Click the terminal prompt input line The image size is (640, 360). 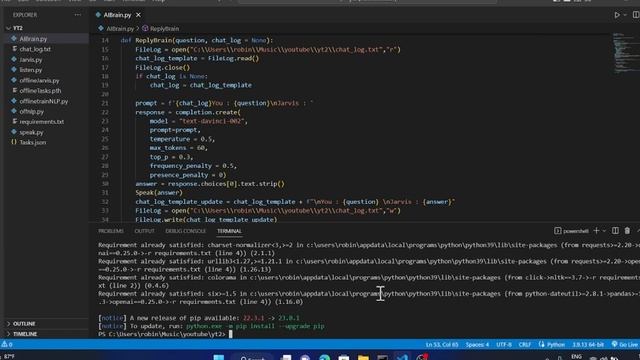click(165, 334)
